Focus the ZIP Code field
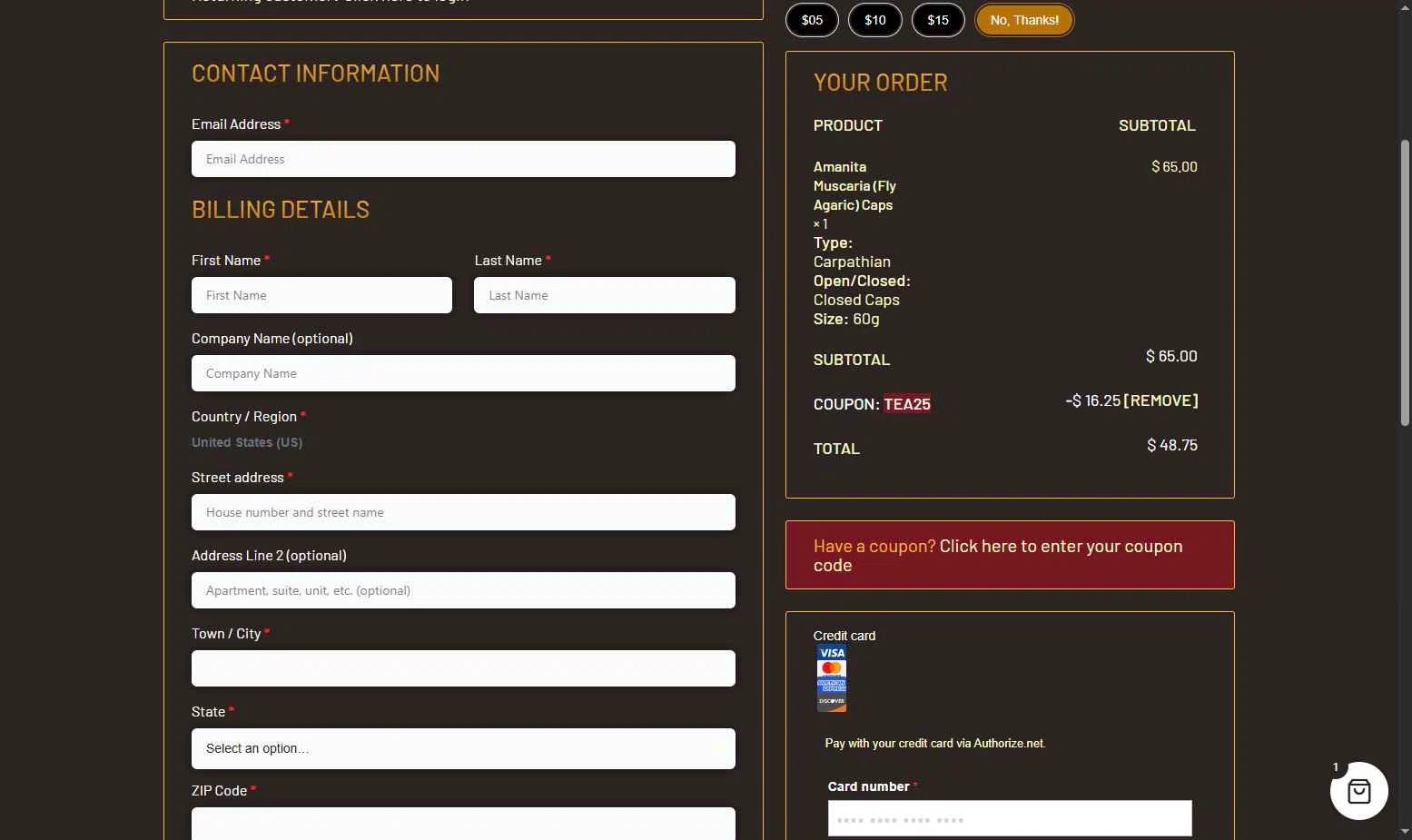The height and width of the screenshot is (840, 1412). tap(463, 824)
